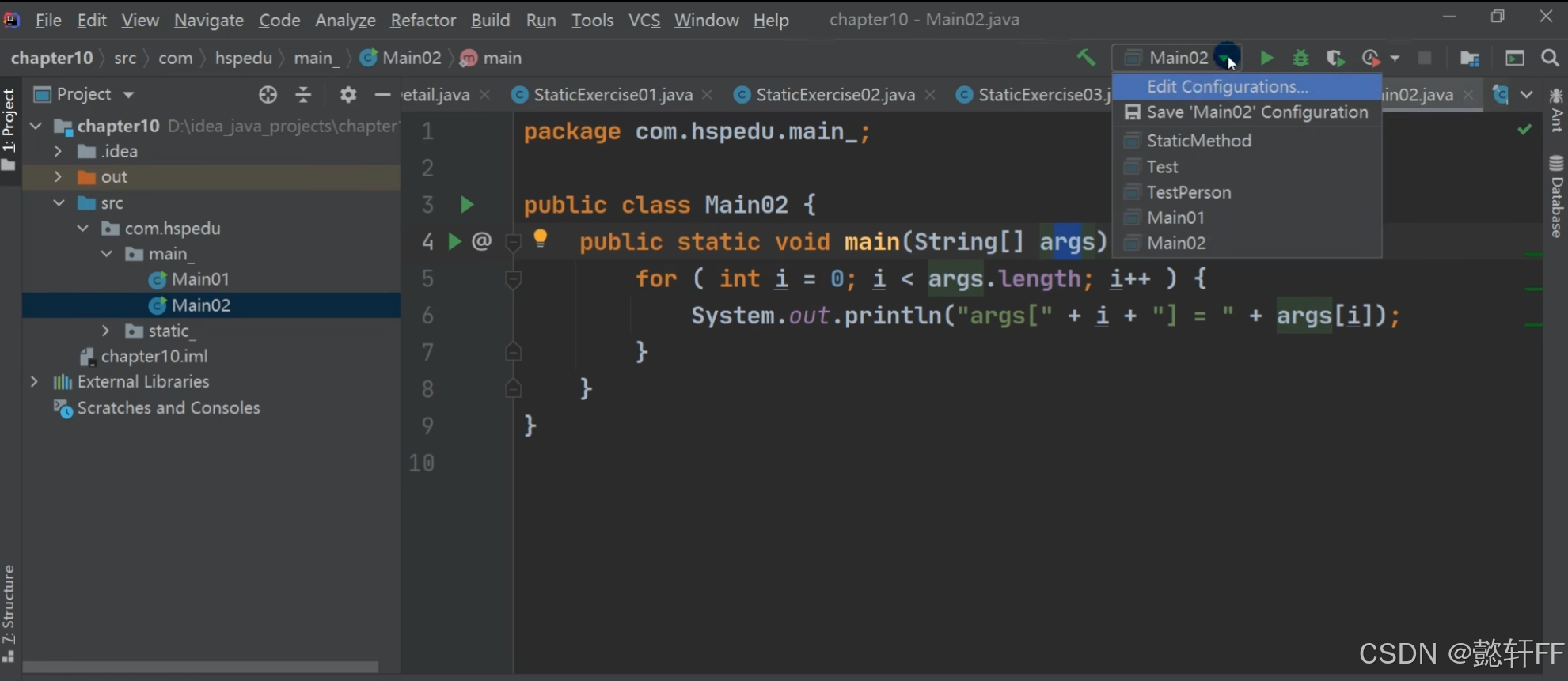Start debugging with the bug icon
1568x681 pixels.
tap(1300, 58)
